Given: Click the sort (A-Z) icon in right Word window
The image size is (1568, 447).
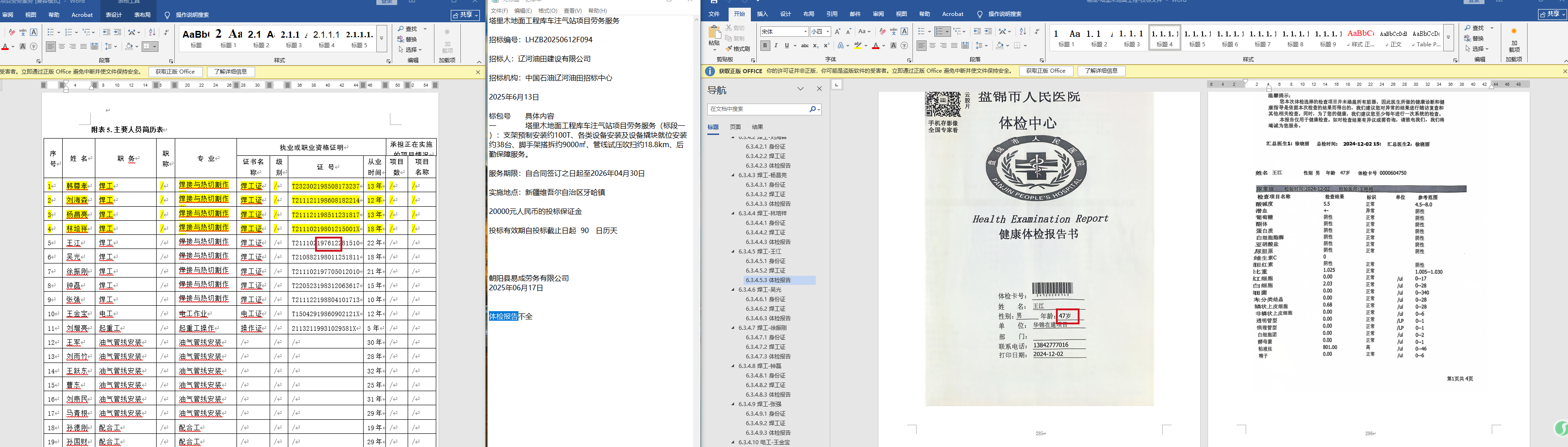Looking at the screenshot, I should (x=1023, y=32).
